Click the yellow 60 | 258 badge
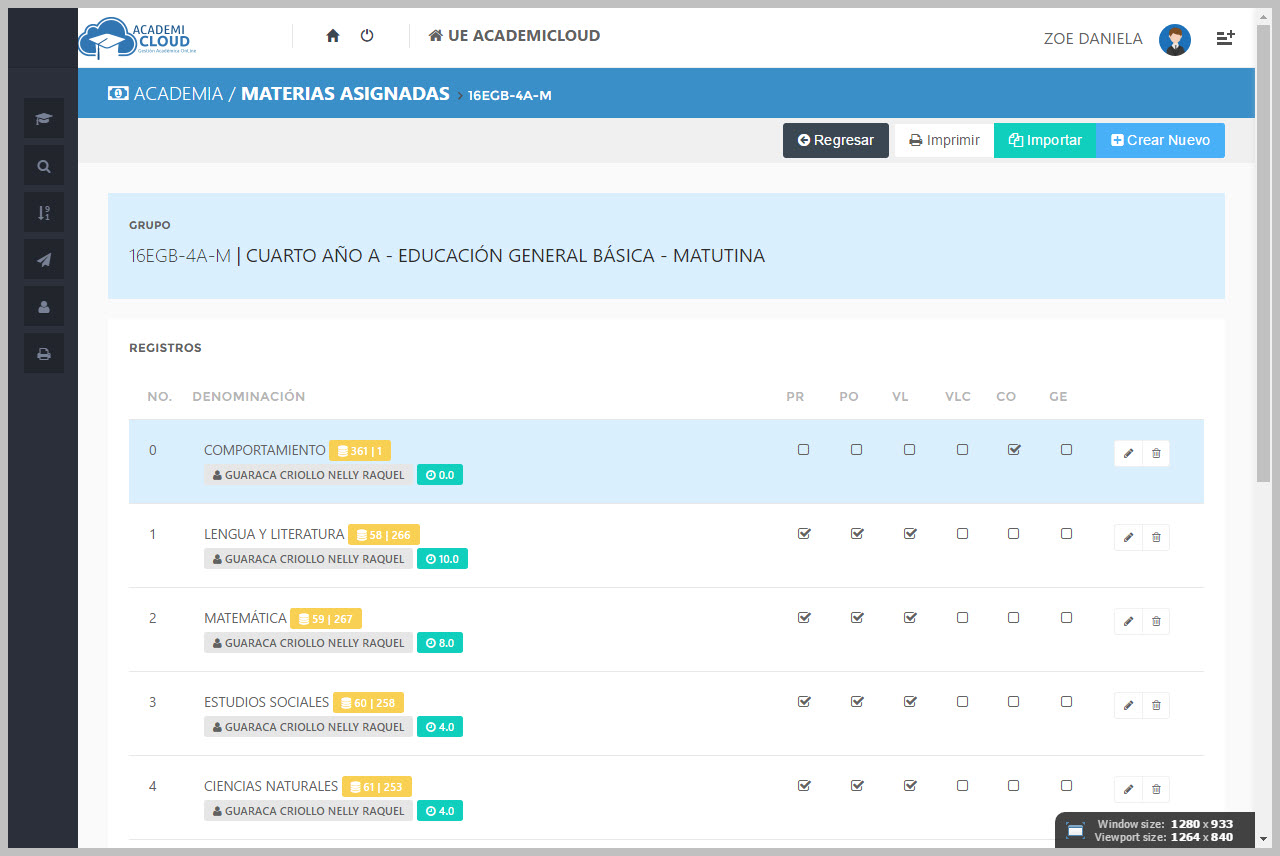Image resolution: width=1280 pixels, height=856 pixels. pos(368,703)
